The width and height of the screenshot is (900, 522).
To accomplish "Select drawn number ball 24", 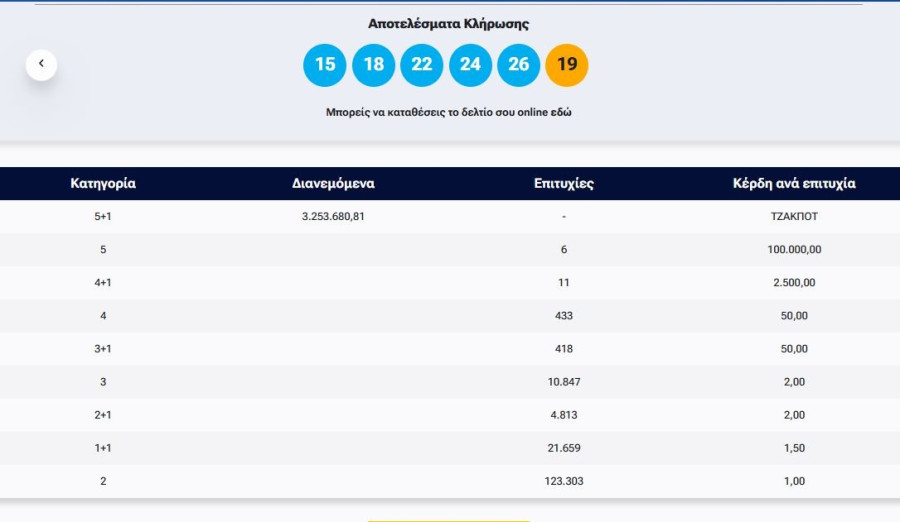I will click(471, 65).
